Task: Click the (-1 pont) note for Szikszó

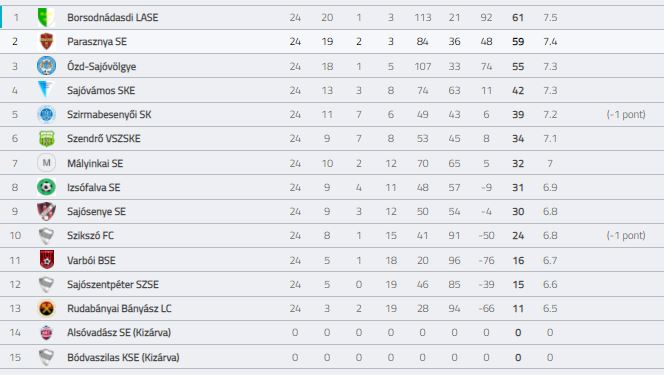Action: 626,235
